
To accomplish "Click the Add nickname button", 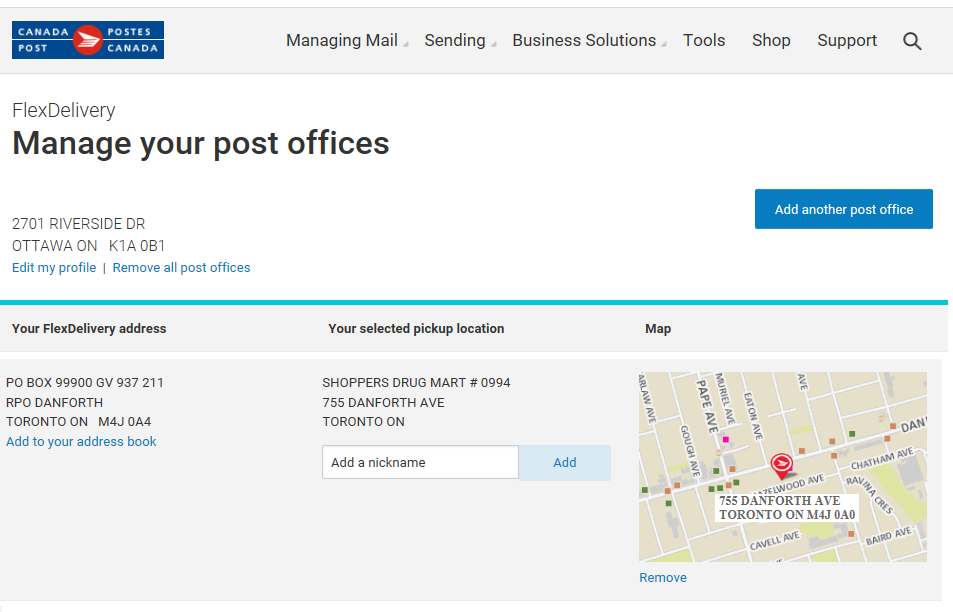I will point(565,462).
